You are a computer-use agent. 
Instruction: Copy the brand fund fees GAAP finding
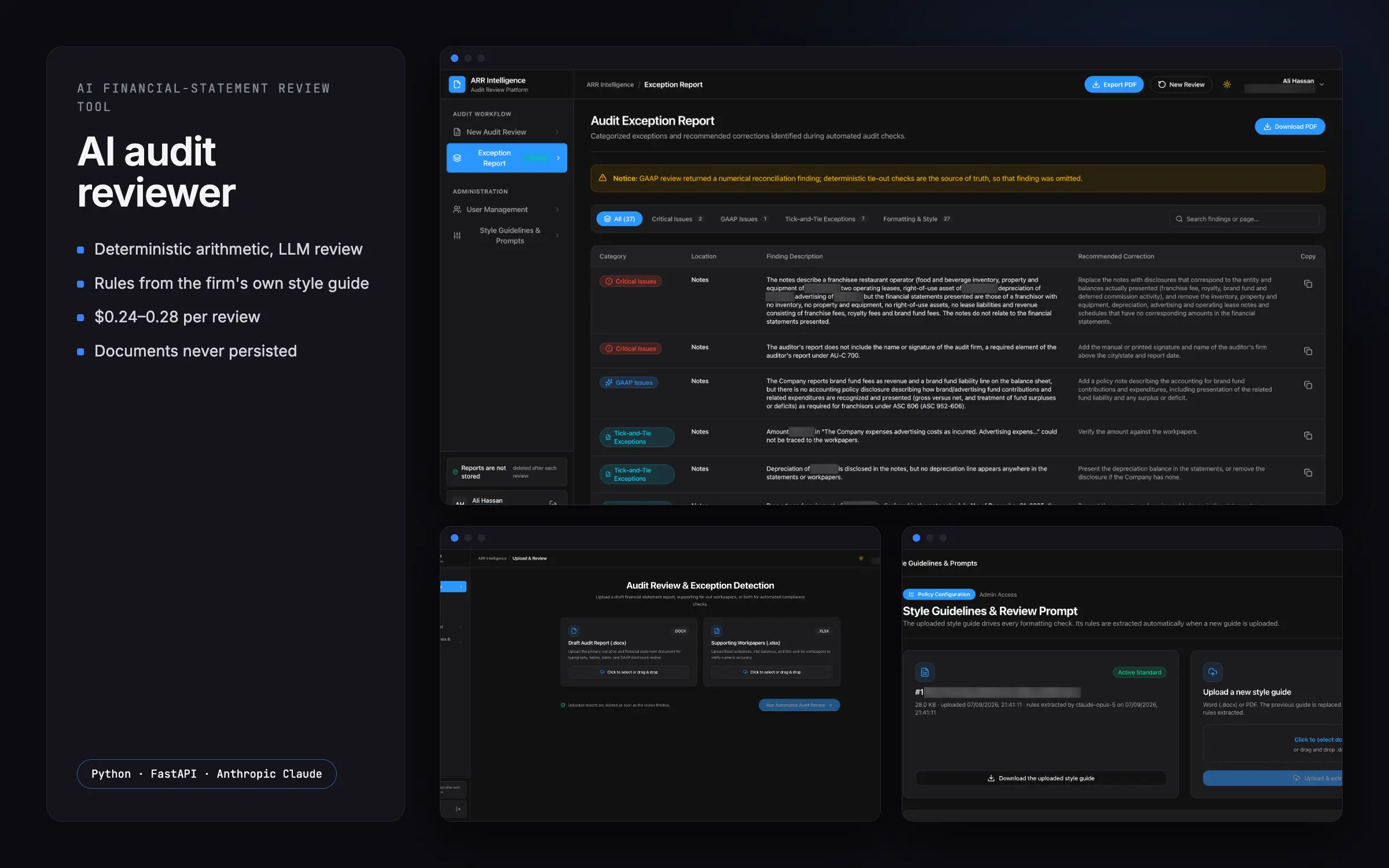1307,385
